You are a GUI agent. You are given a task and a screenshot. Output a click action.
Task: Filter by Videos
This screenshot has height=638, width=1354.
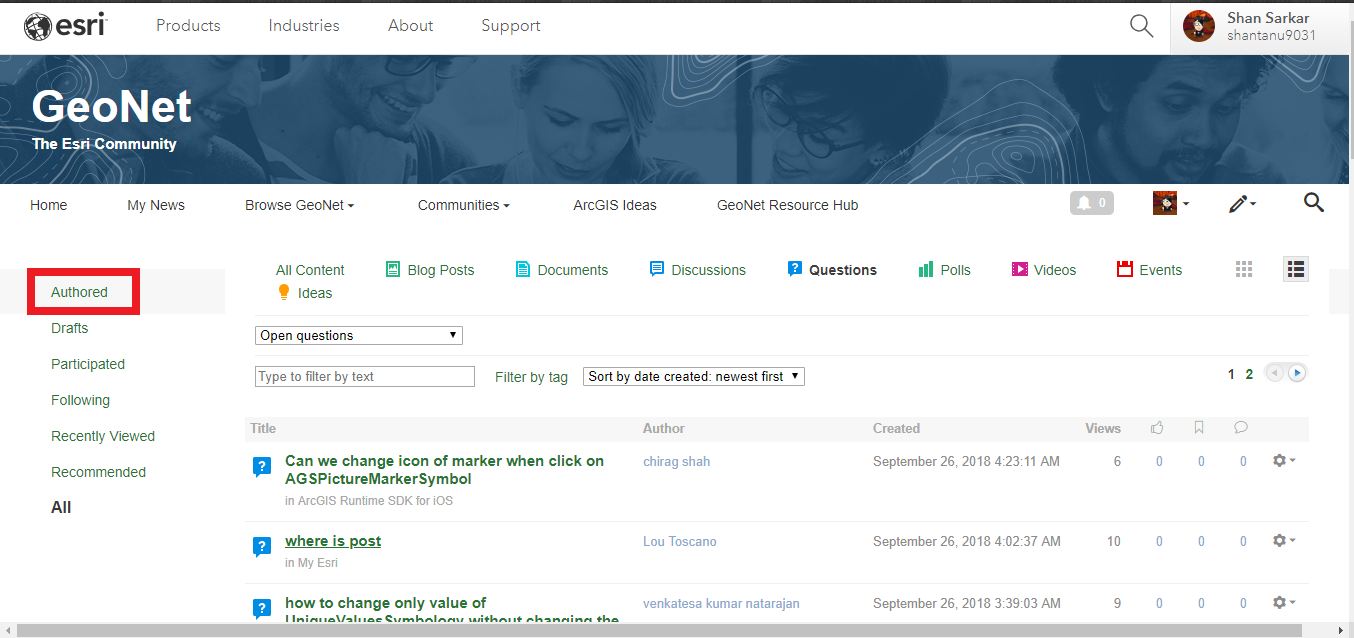[x=1044, y=270]
